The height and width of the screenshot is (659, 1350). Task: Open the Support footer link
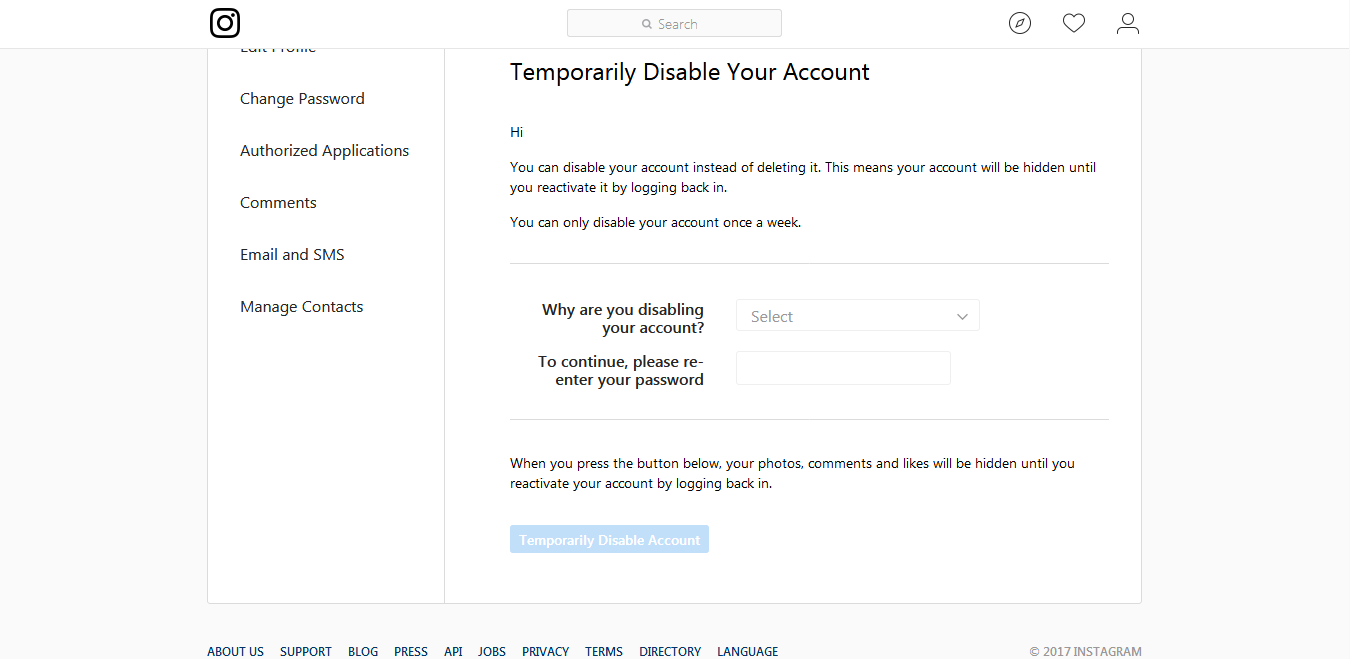coord(305,651)
